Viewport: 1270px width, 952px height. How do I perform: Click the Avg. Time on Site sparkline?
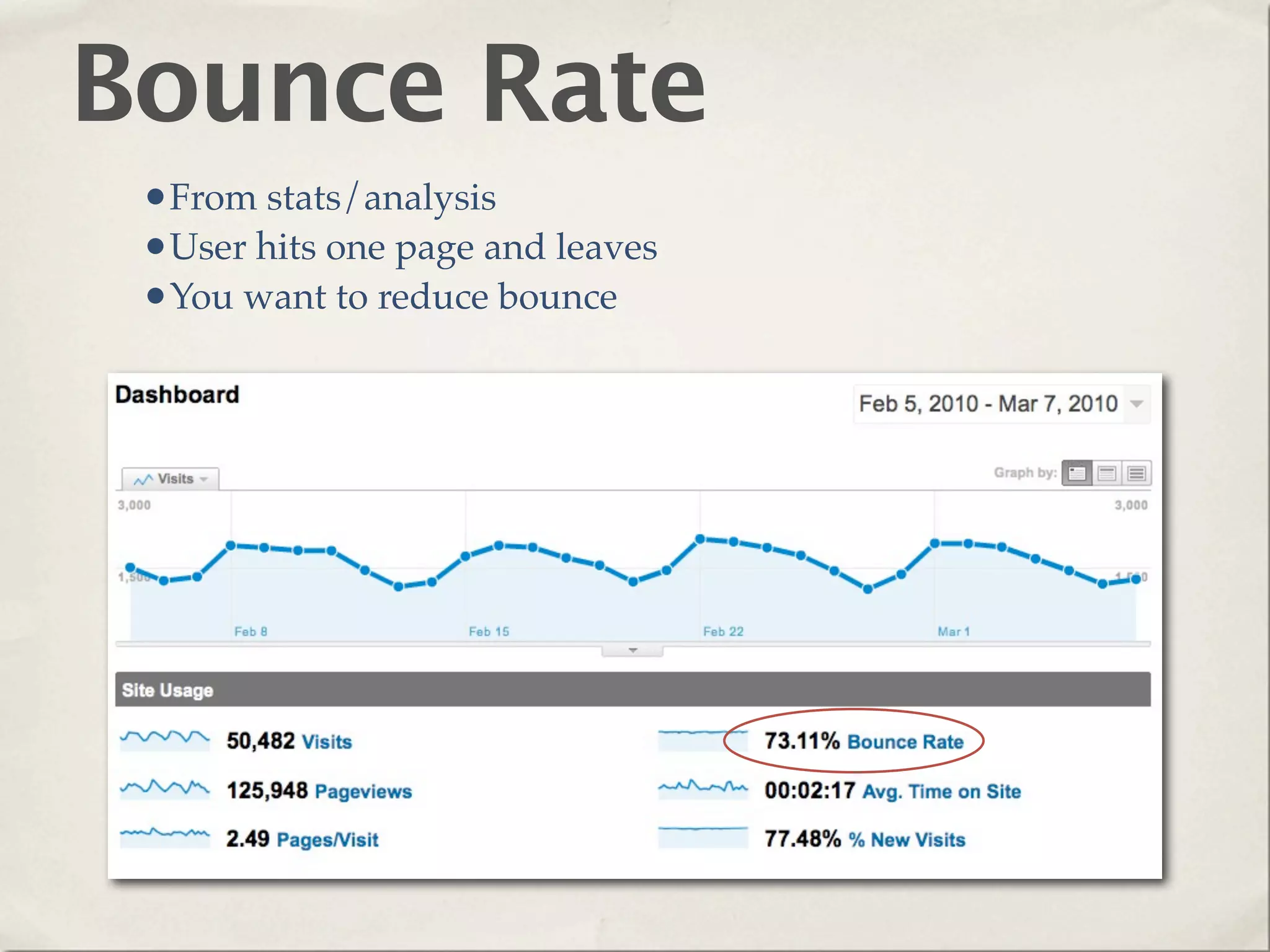703,789
